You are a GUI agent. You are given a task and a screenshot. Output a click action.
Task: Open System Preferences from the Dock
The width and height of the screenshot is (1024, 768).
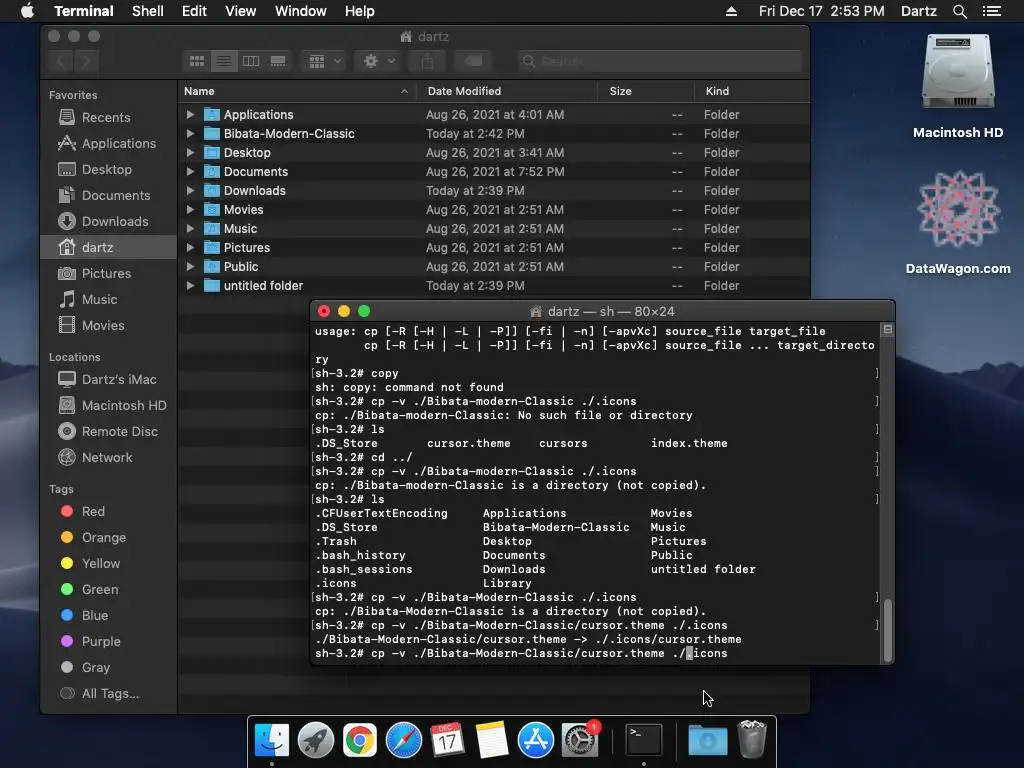580,741
